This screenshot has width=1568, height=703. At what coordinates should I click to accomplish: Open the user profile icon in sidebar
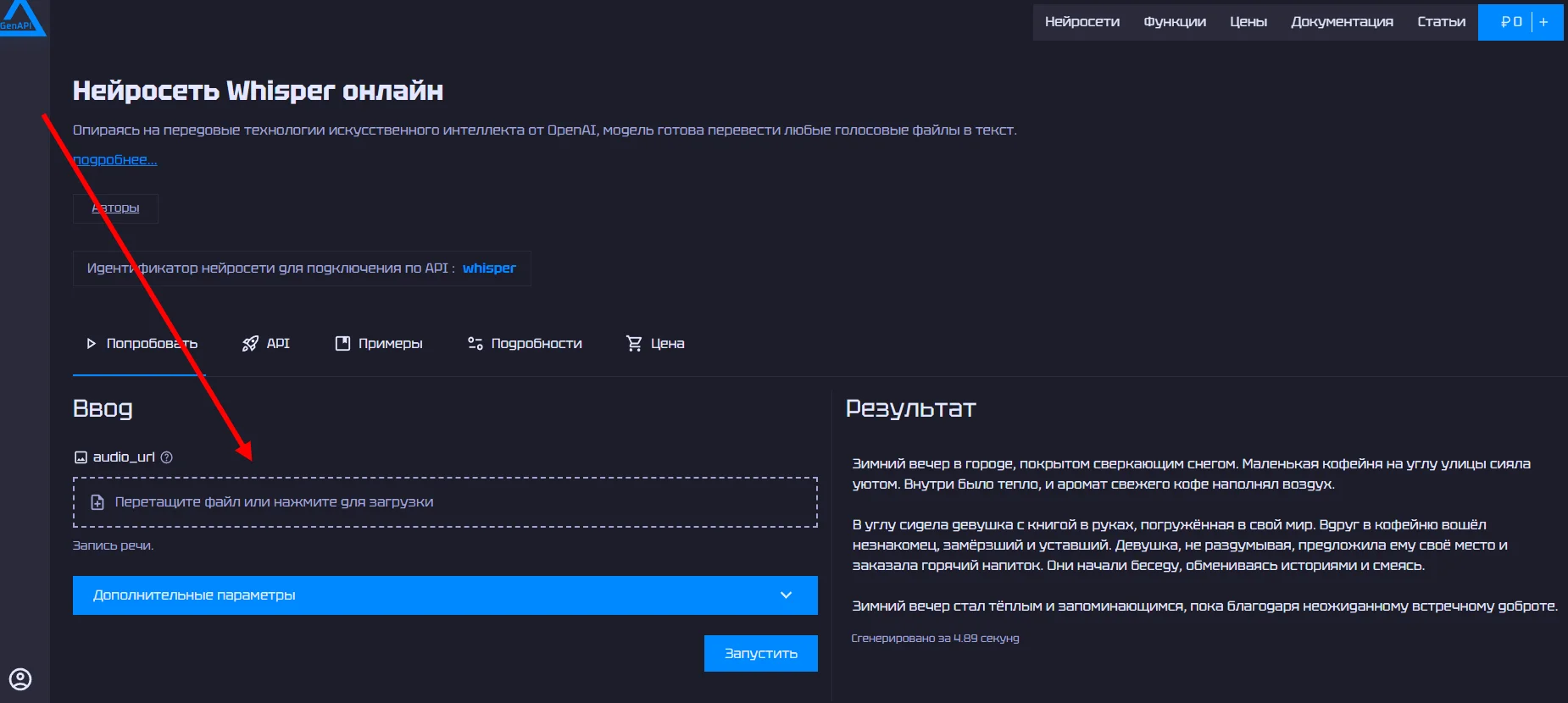coord(20,679)
